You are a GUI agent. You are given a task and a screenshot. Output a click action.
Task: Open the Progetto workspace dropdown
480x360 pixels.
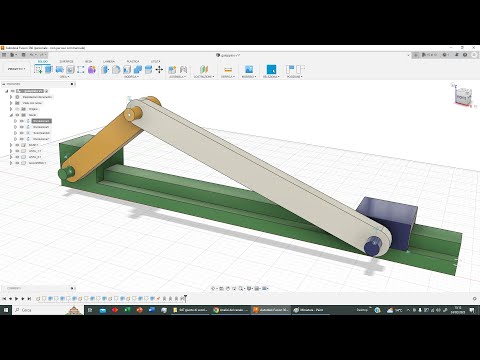pyautogui.click(x=16, y=69)
